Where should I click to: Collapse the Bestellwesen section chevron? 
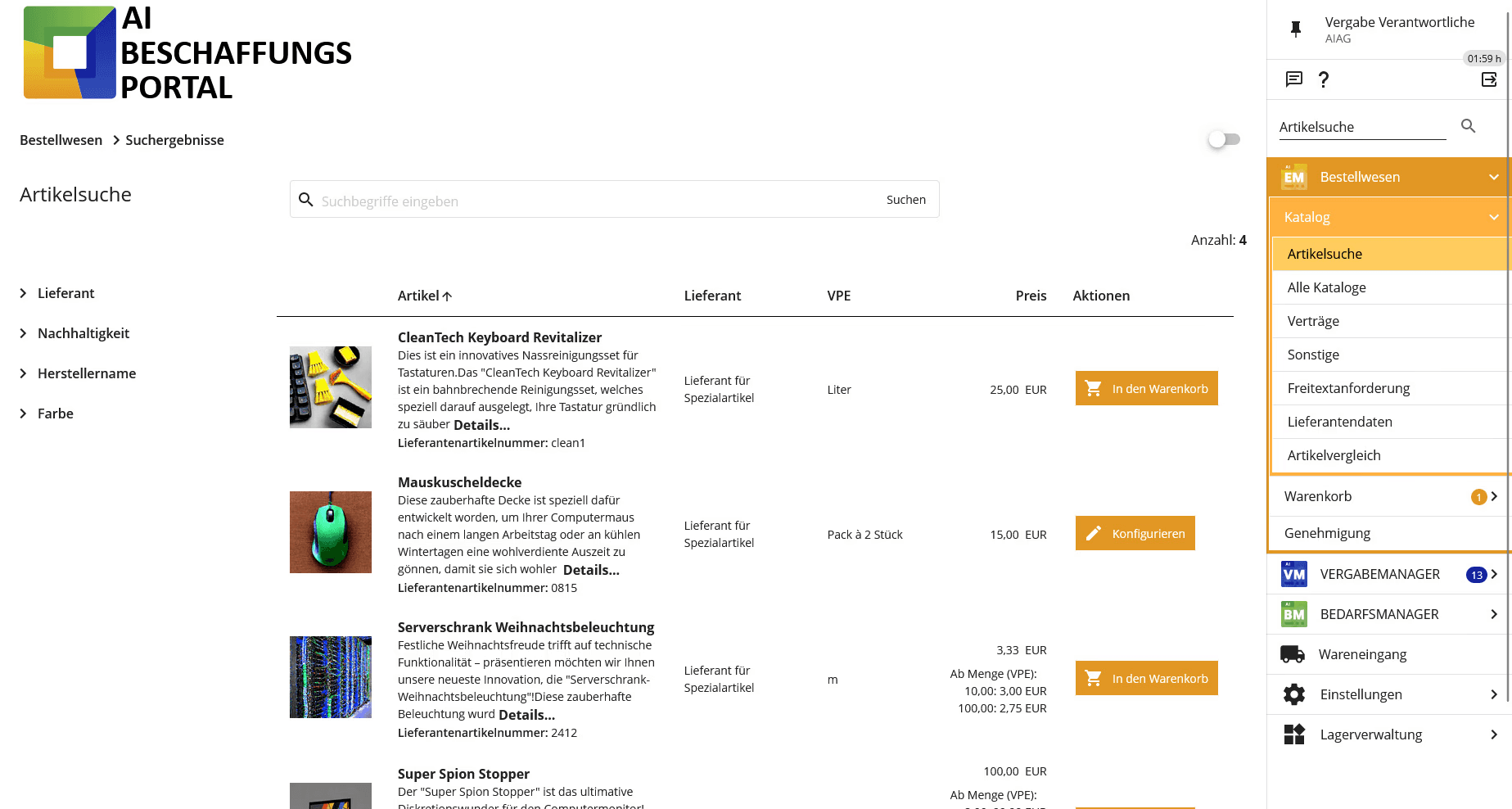click(1494, 177)
